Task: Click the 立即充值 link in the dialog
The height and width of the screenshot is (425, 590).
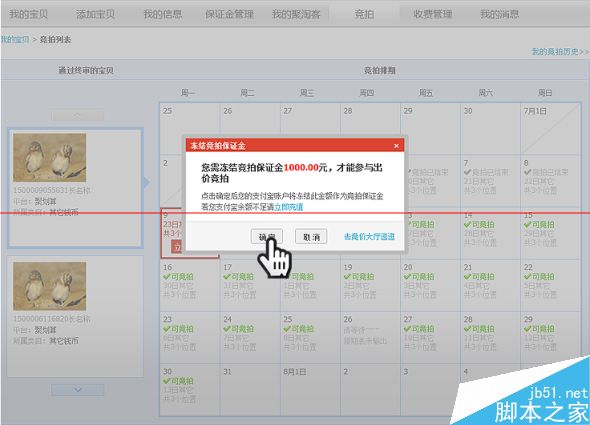Action: [289, 207]
